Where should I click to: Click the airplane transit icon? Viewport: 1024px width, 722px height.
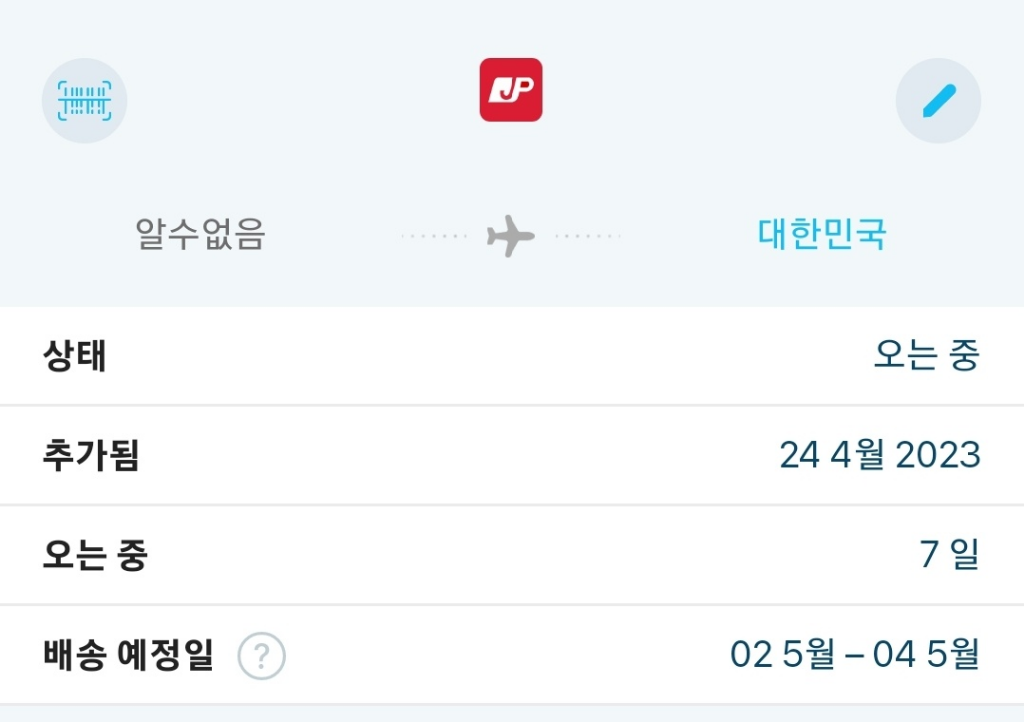pos(511,237)
